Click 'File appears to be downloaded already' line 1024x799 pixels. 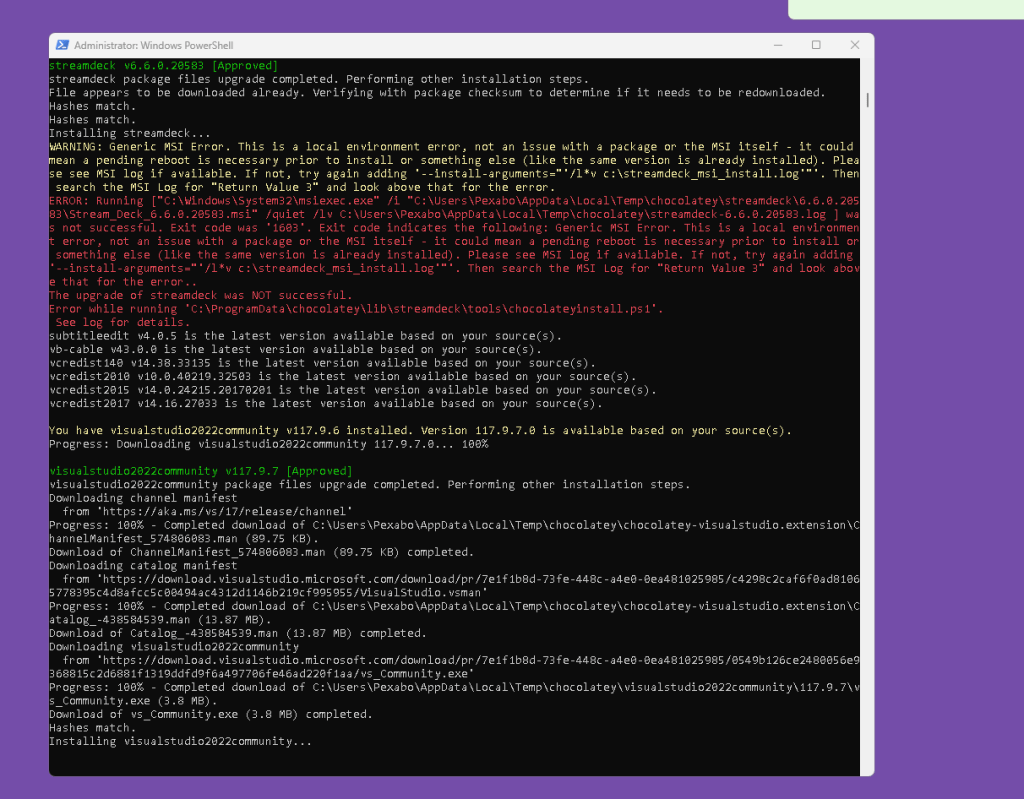coord(437,93)
